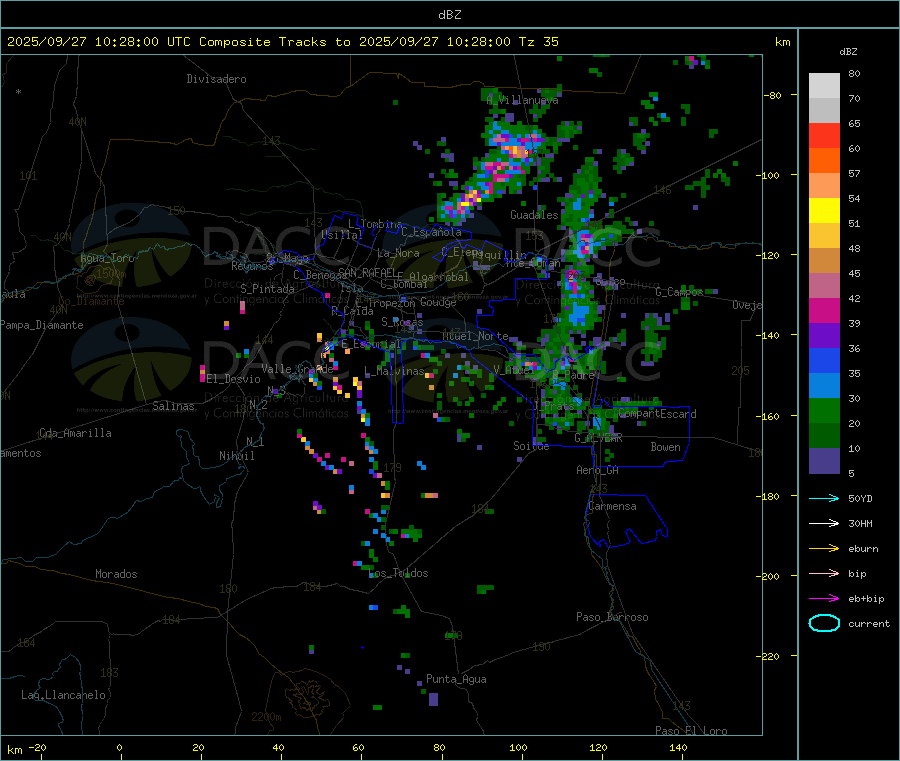Click the 140 tick on horizontal axis
This screenshot has height=761, width=900.
[678, 747]
